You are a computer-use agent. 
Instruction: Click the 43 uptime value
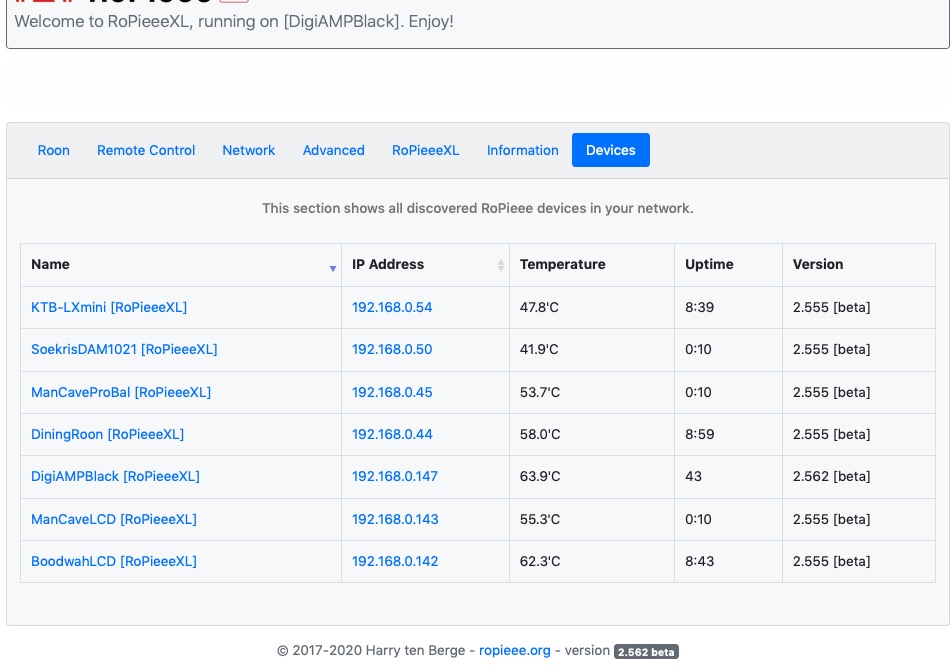693,476
